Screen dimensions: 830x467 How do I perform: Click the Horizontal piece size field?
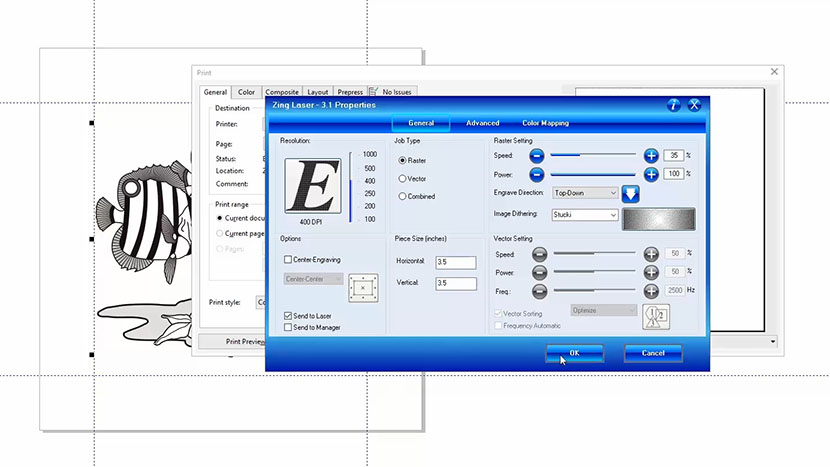(455, 262)
